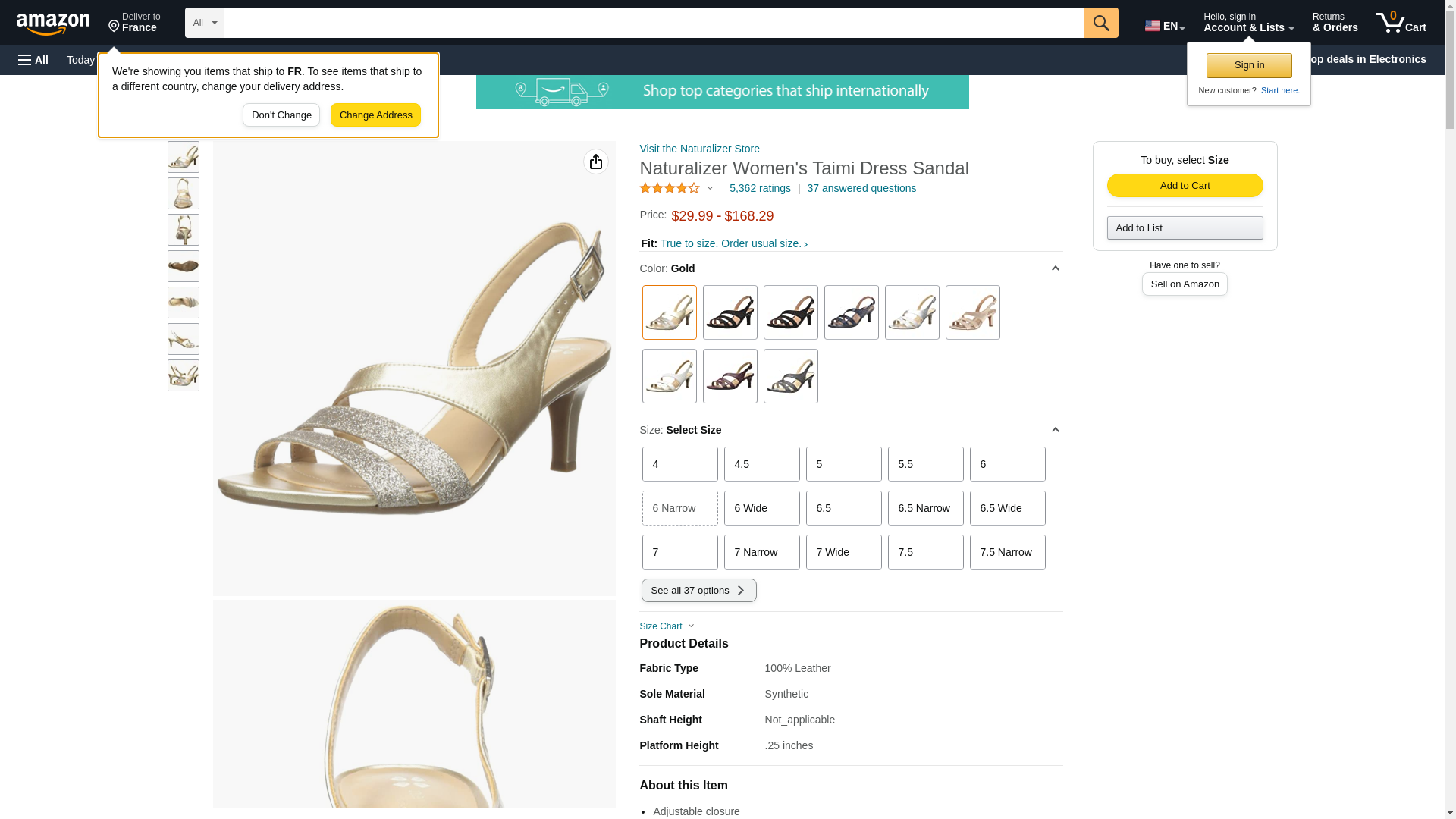Open Returns & Orders

tap(1335, 23)
